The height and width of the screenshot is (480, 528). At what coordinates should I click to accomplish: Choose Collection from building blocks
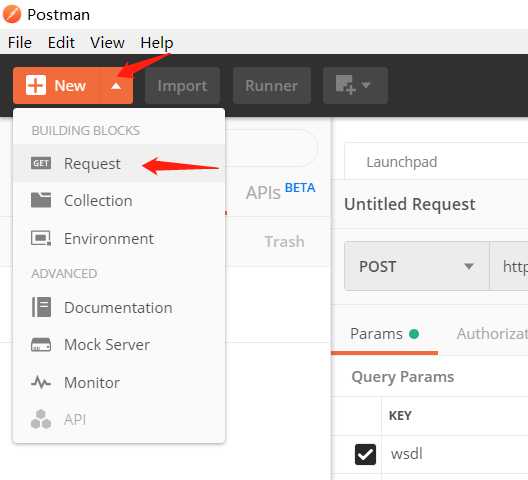pos(119,201)
